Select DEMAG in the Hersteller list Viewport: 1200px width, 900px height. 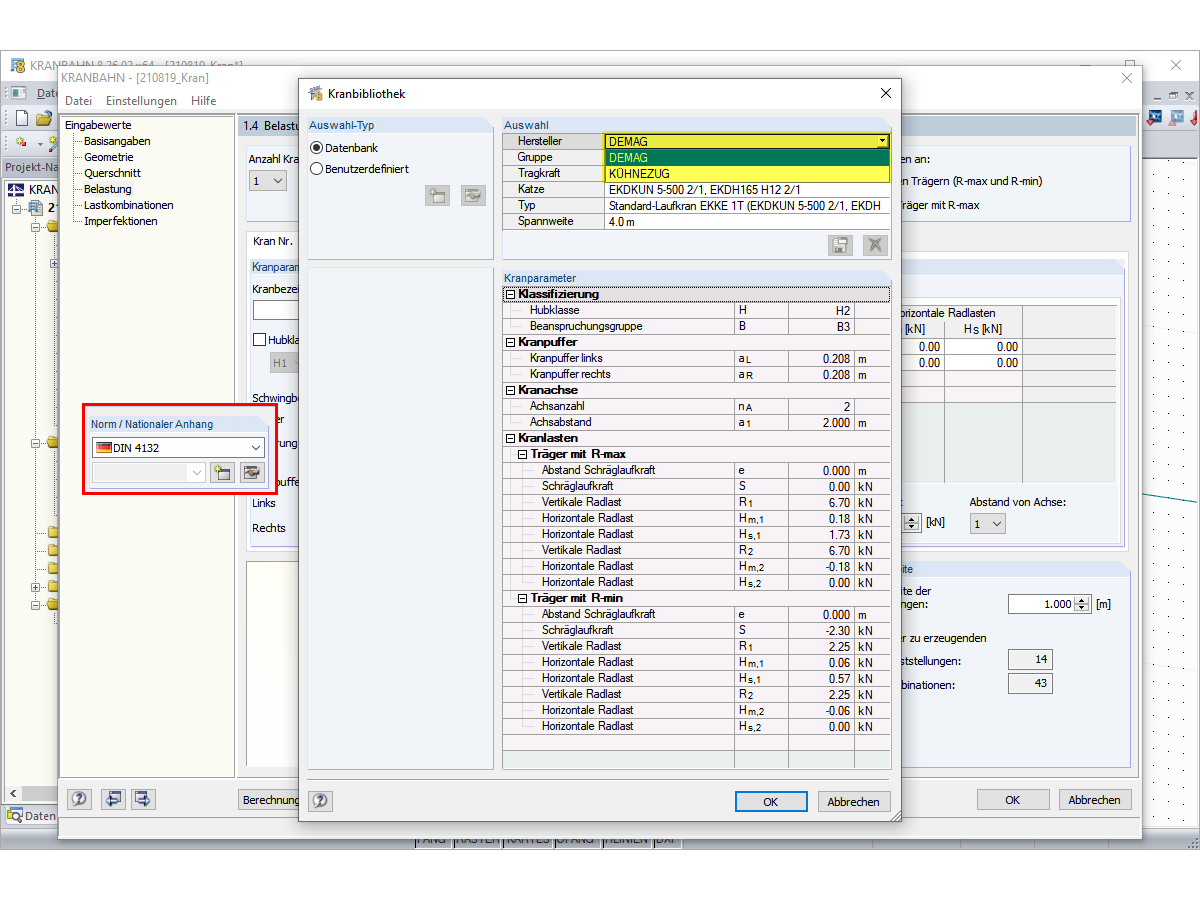pos(746,158)
